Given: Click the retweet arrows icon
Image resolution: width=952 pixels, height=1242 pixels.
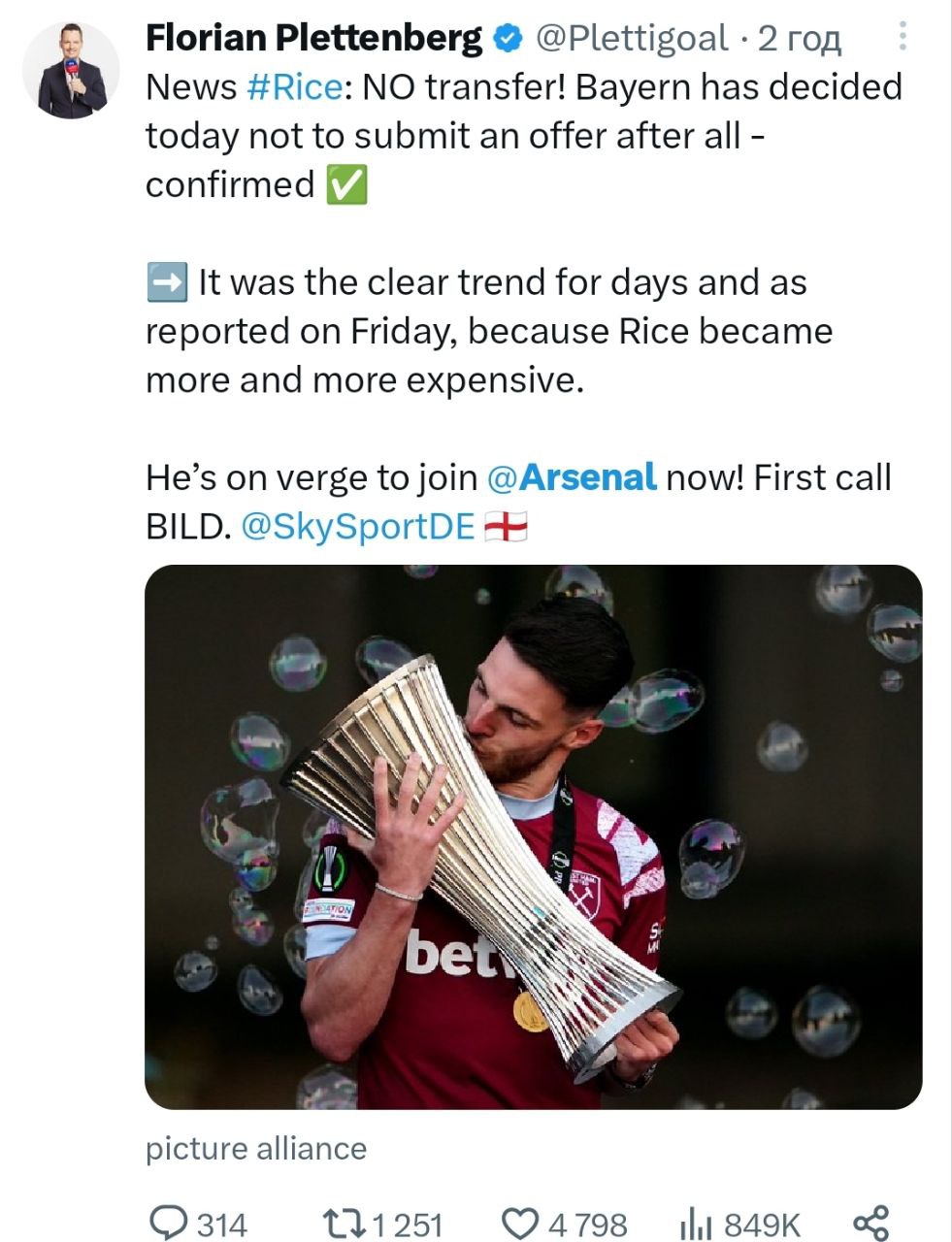Looking at the screenshot, I should coord(345,1223).
